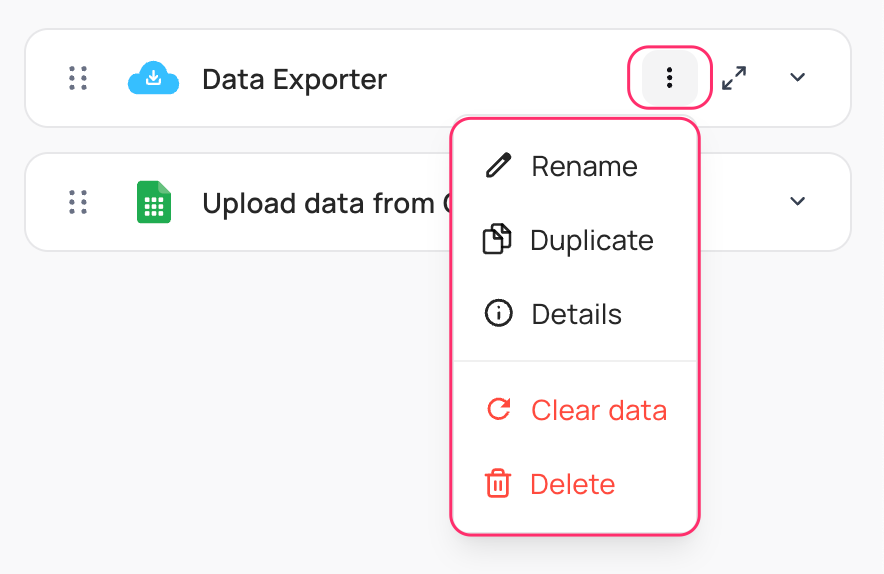Expand the Upload data row chevron
The width and height of the screenshot is (884, 574).
(x=797, y=201)
